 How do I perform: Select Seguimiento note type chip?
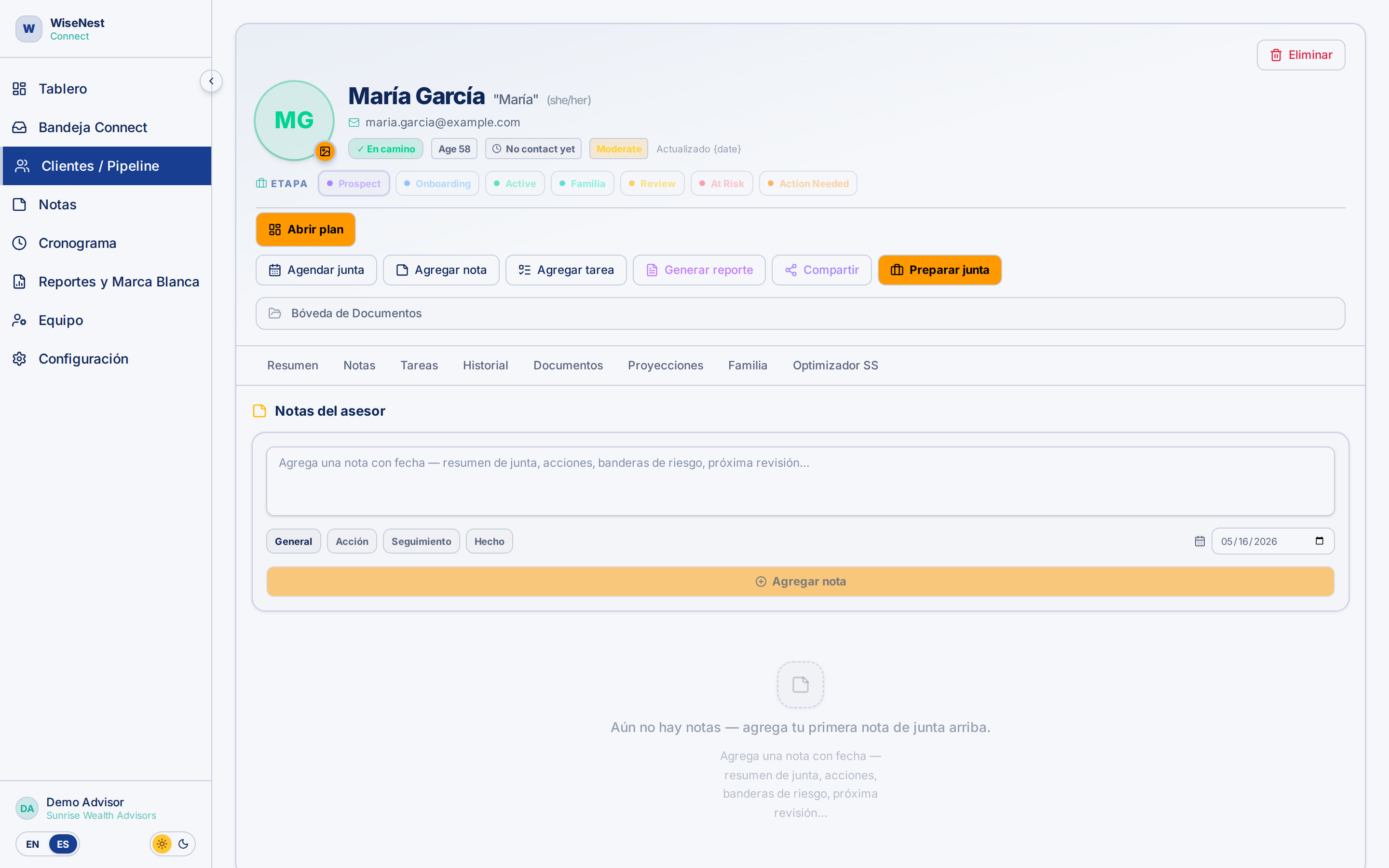422,542
